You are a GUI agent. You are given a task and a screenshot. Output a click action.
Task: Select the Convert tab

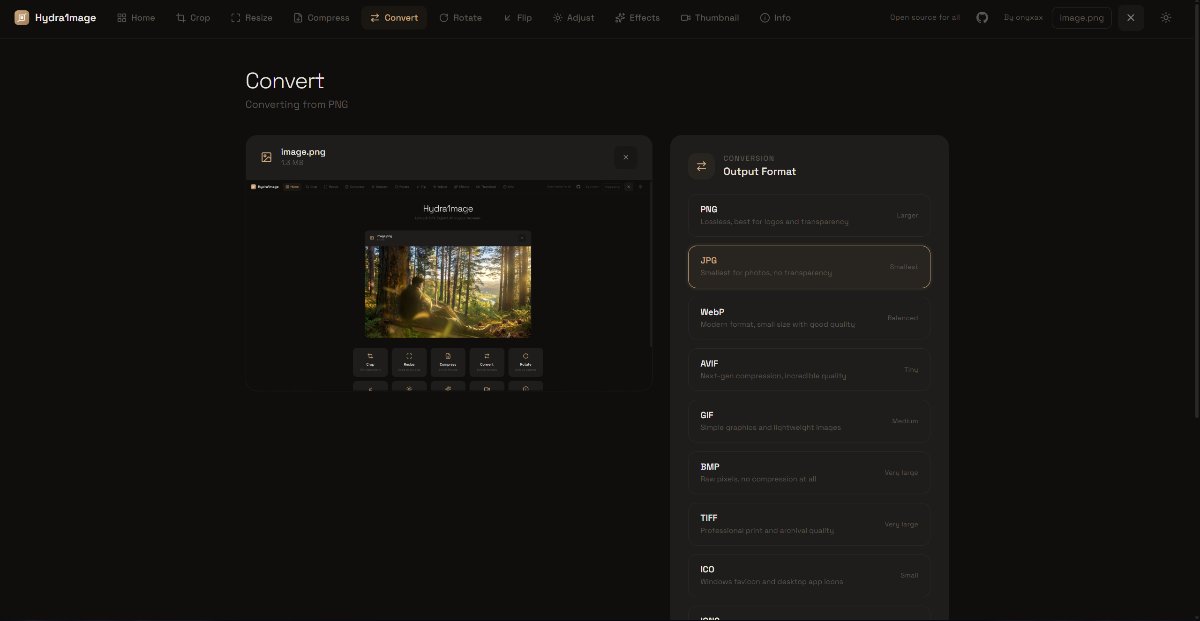tap(394, 18)
